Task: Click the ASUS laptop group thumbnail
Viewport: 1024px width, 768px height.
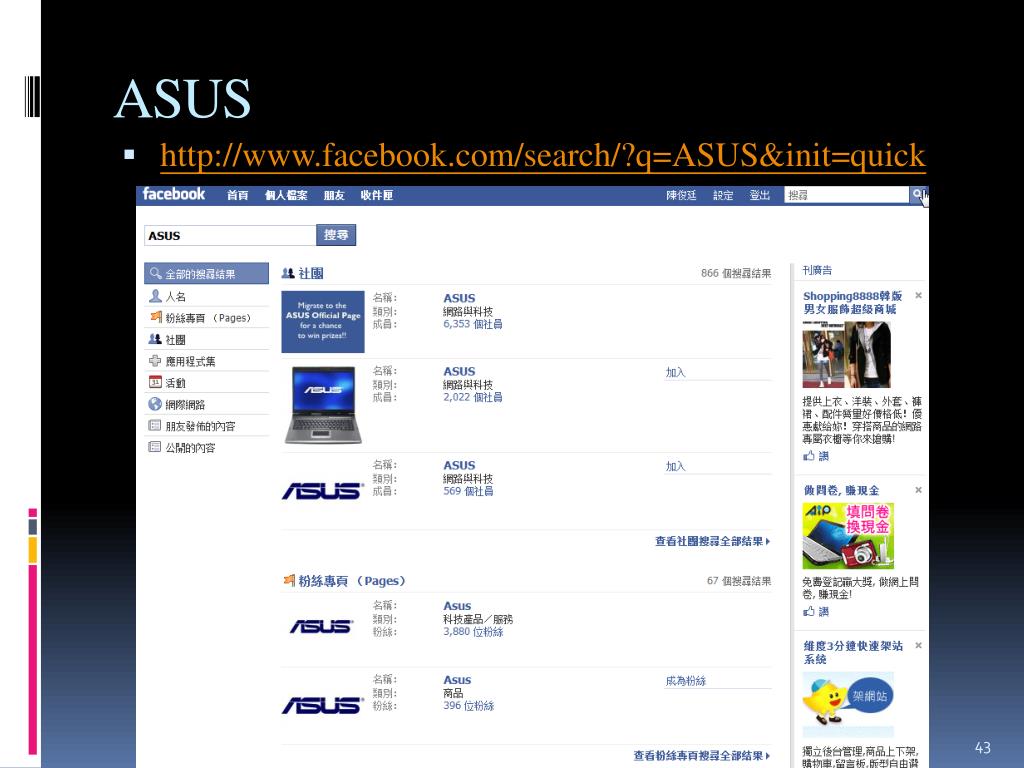Action: [323, 405]
